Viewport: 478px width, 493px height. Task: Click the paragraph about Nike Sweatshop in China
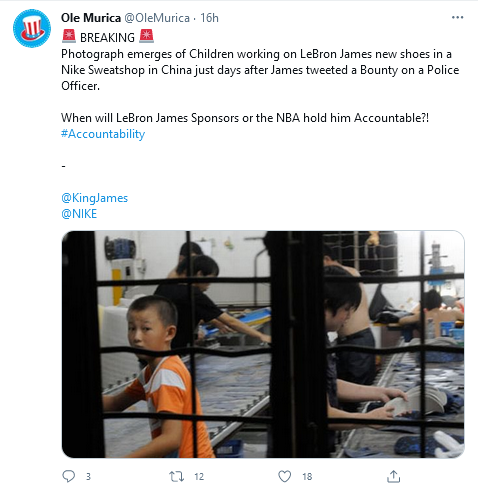coord(260,70)
